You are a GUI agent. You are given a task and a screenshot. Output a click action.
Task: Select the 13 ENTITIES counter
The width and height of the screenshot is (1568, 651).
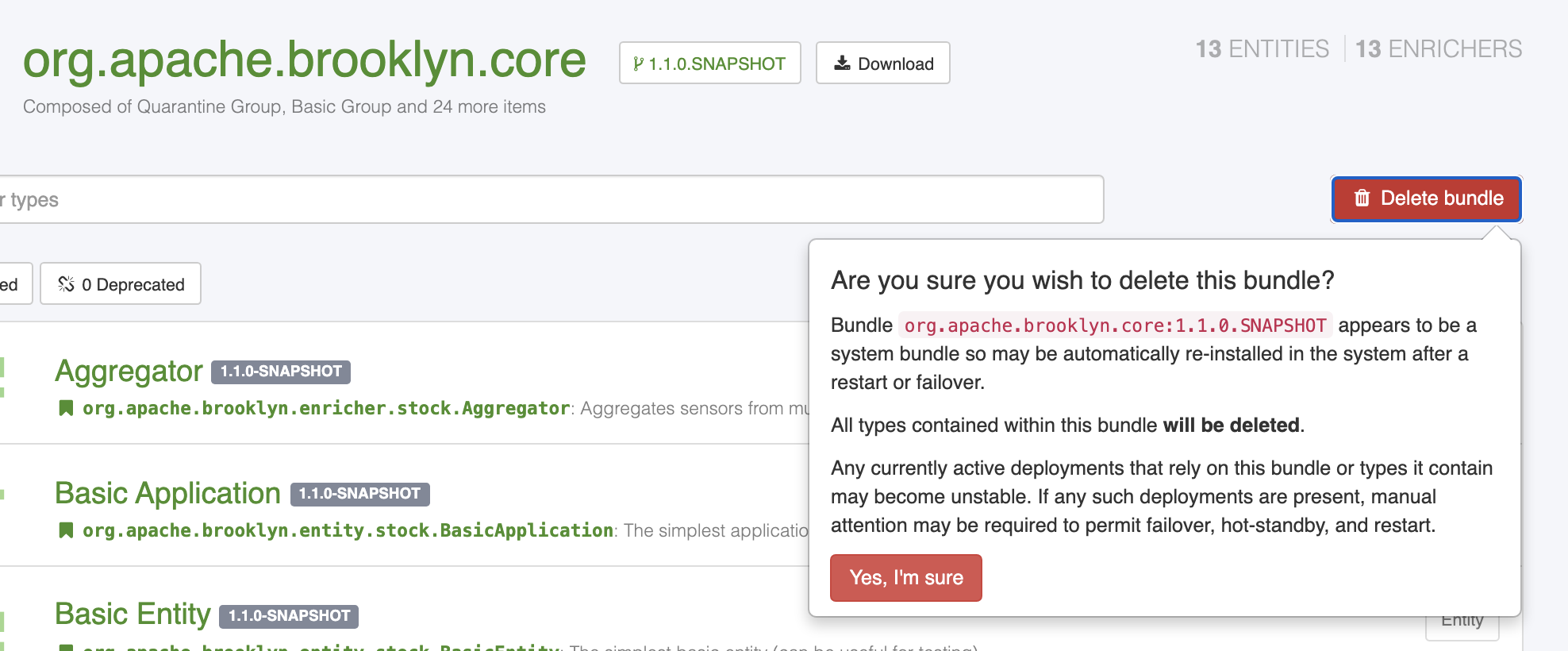point(1262,49)
